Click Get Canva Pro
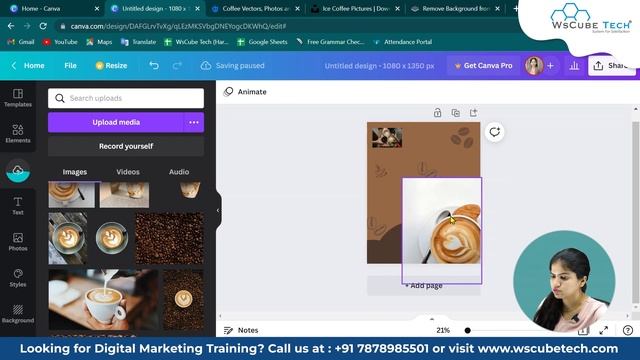Image resolution: width=640 pixels, height=360 pixels. [x=483, y=65]
